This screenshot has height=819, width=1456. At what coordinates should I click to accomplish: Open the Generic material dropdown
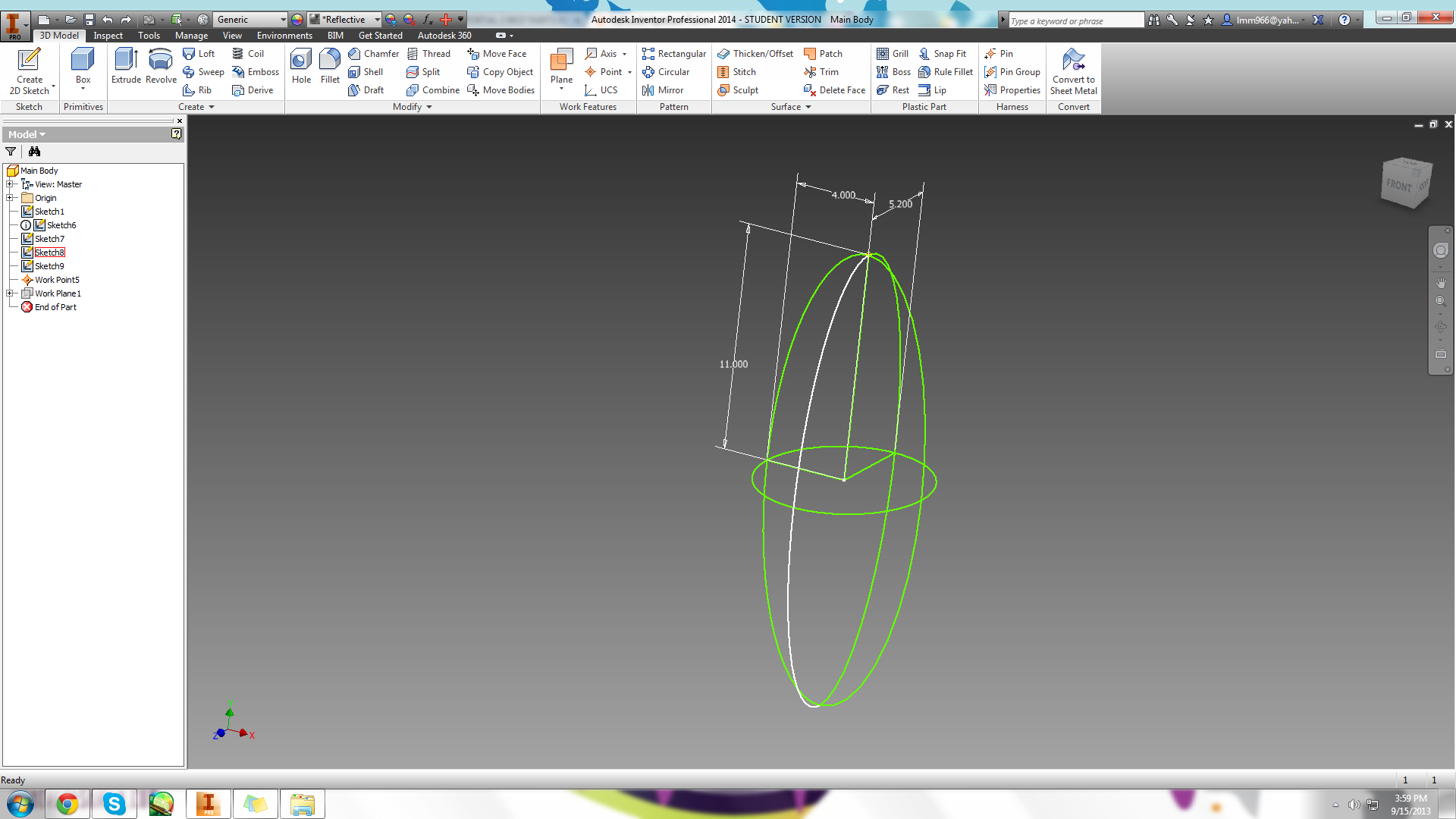[x=283, y=20]
